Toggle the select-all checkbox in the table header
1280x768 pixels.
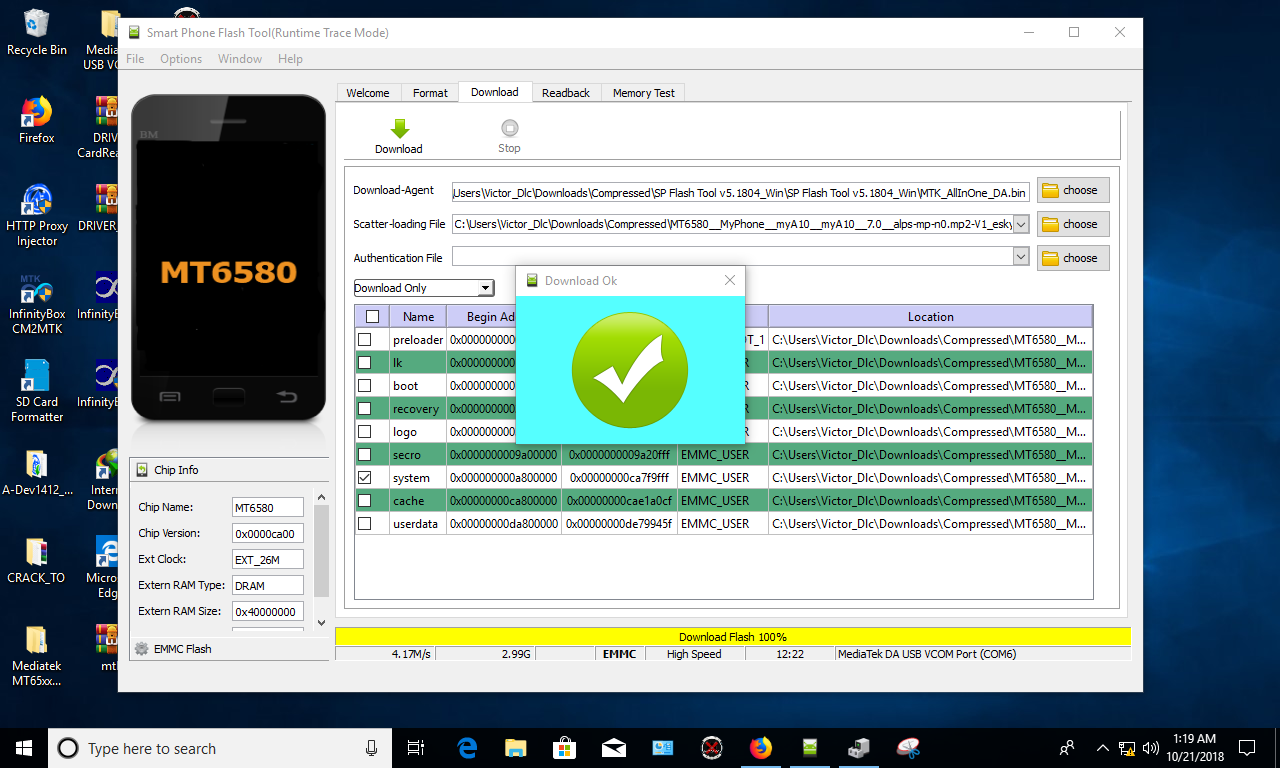click(x=372, y=317)
